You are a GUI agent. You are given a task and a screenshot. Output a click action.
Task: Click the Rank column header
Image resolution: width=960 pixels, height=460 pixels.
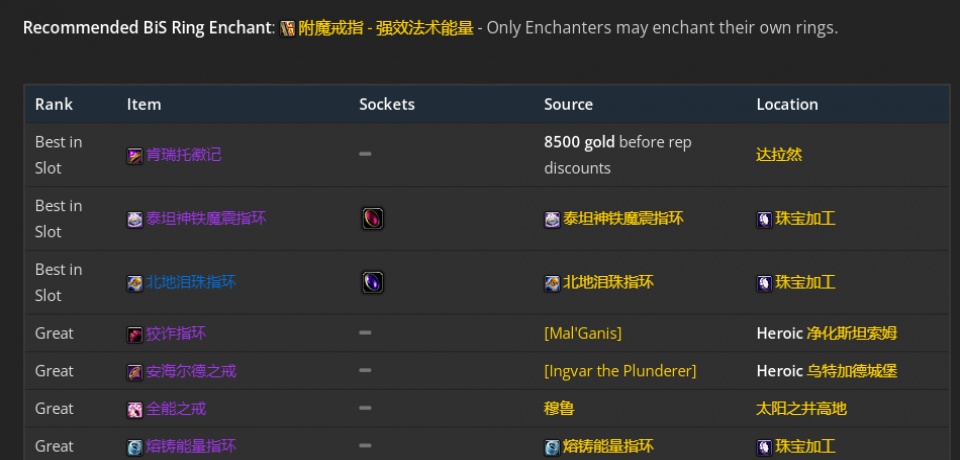point(54,104)
